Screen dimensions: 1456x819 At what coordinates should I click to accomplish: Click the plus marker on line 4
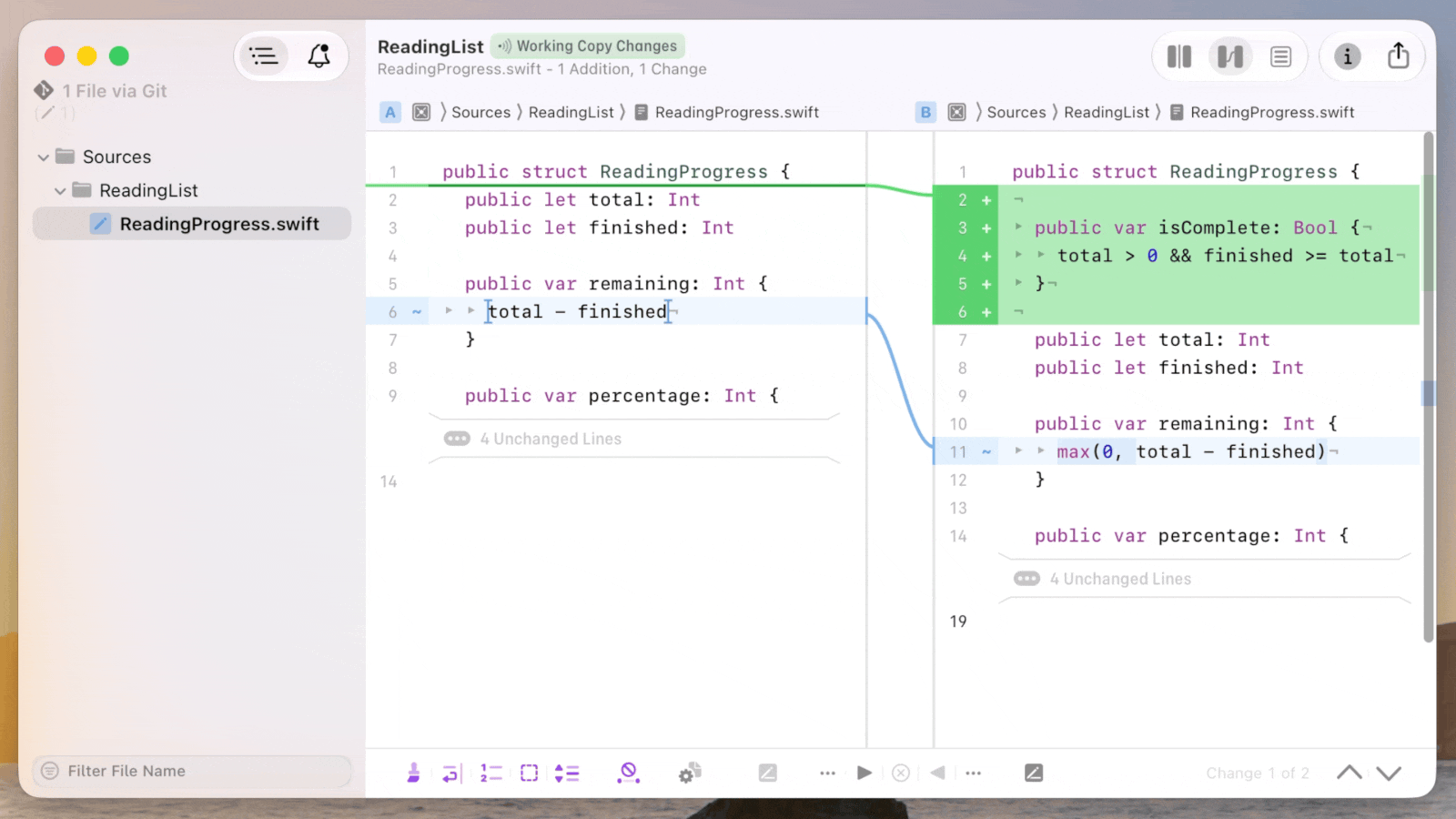tap(986, 256)
